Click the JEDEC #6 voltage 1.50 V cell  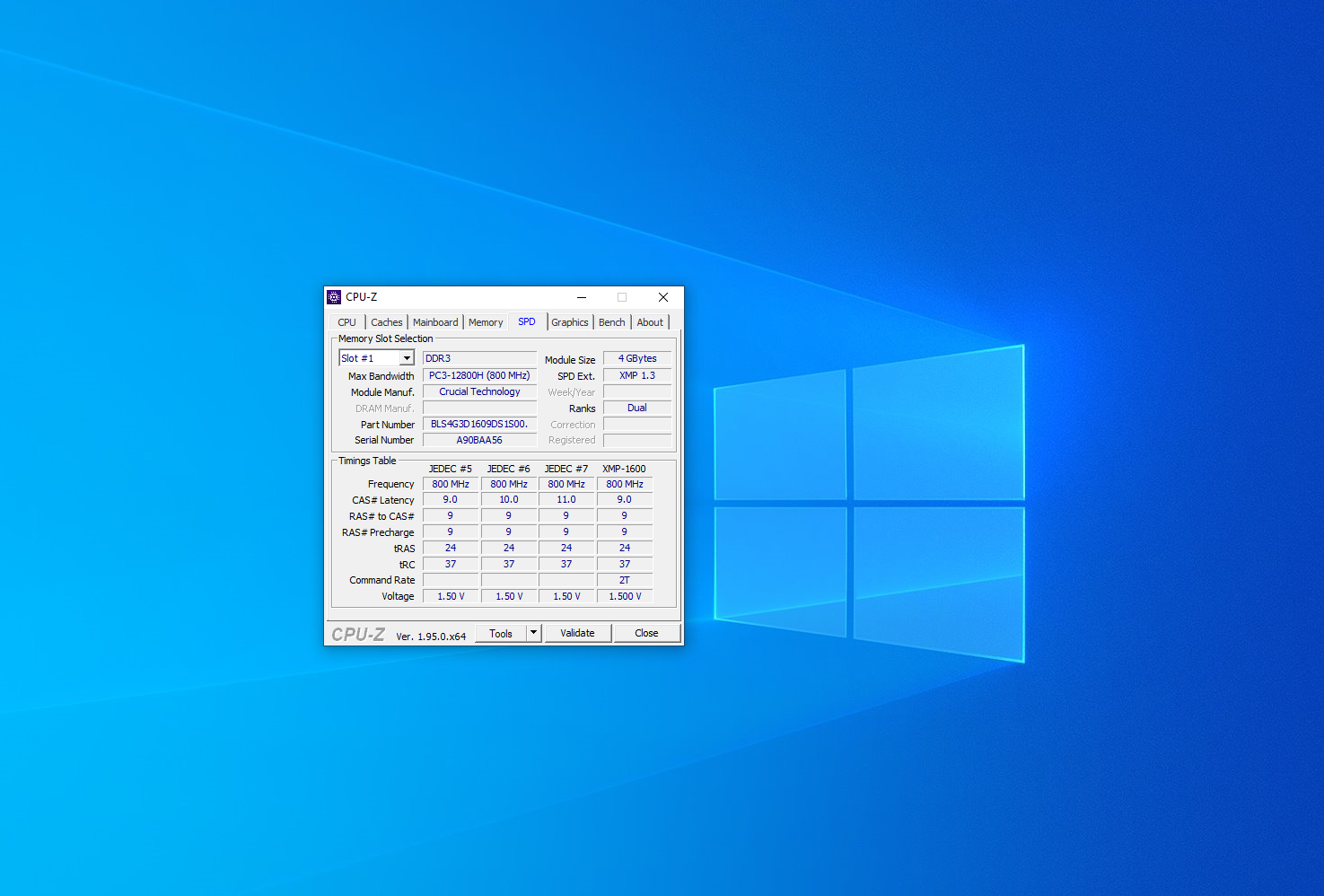point(509,596)
